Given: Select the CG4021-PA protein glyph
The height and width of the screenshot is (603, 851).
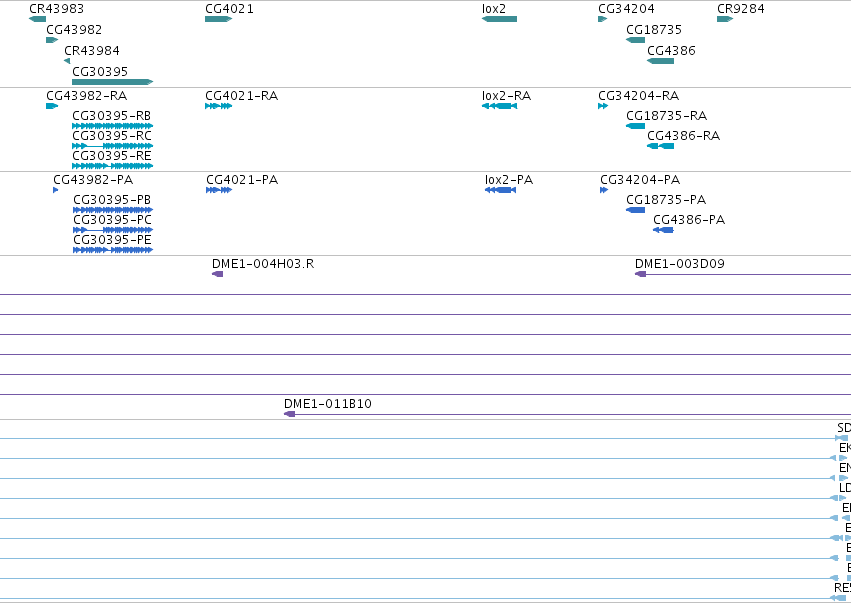Looking at the screenshot, I should (x=219, y=190).
